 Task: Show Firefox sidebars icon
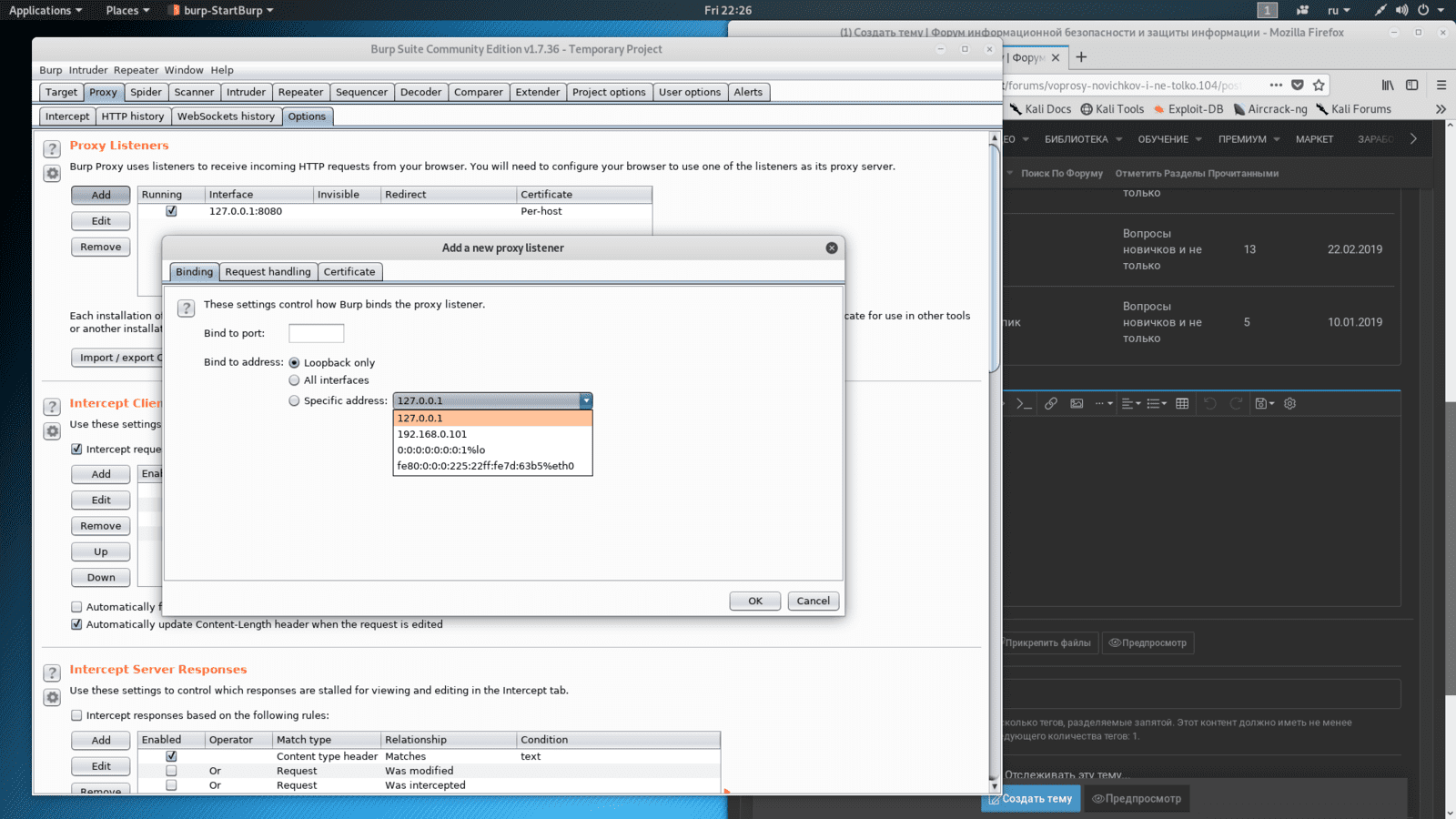point(1411,85)
